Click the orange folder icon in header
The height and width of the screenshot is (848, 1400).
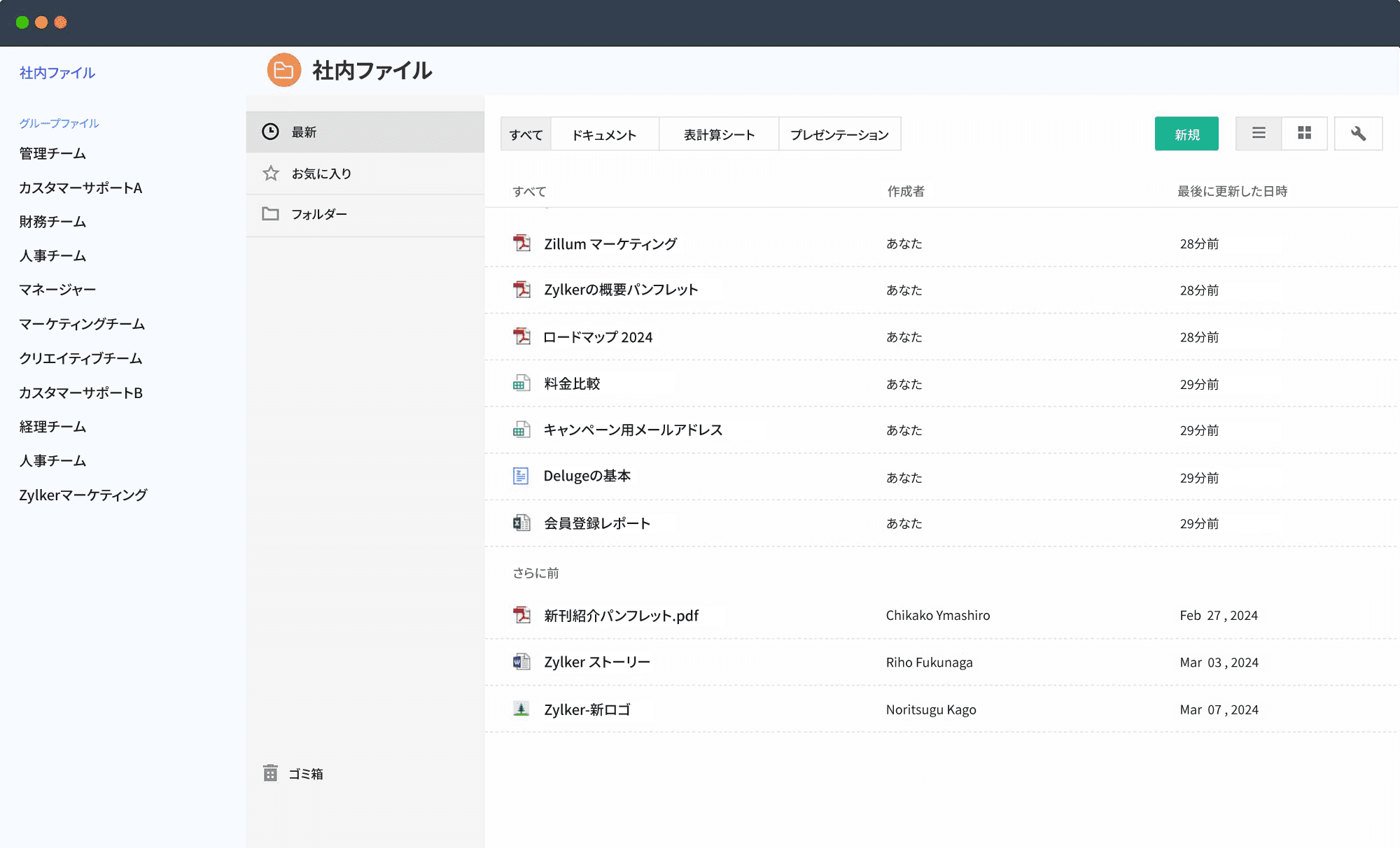click(283, 71)
